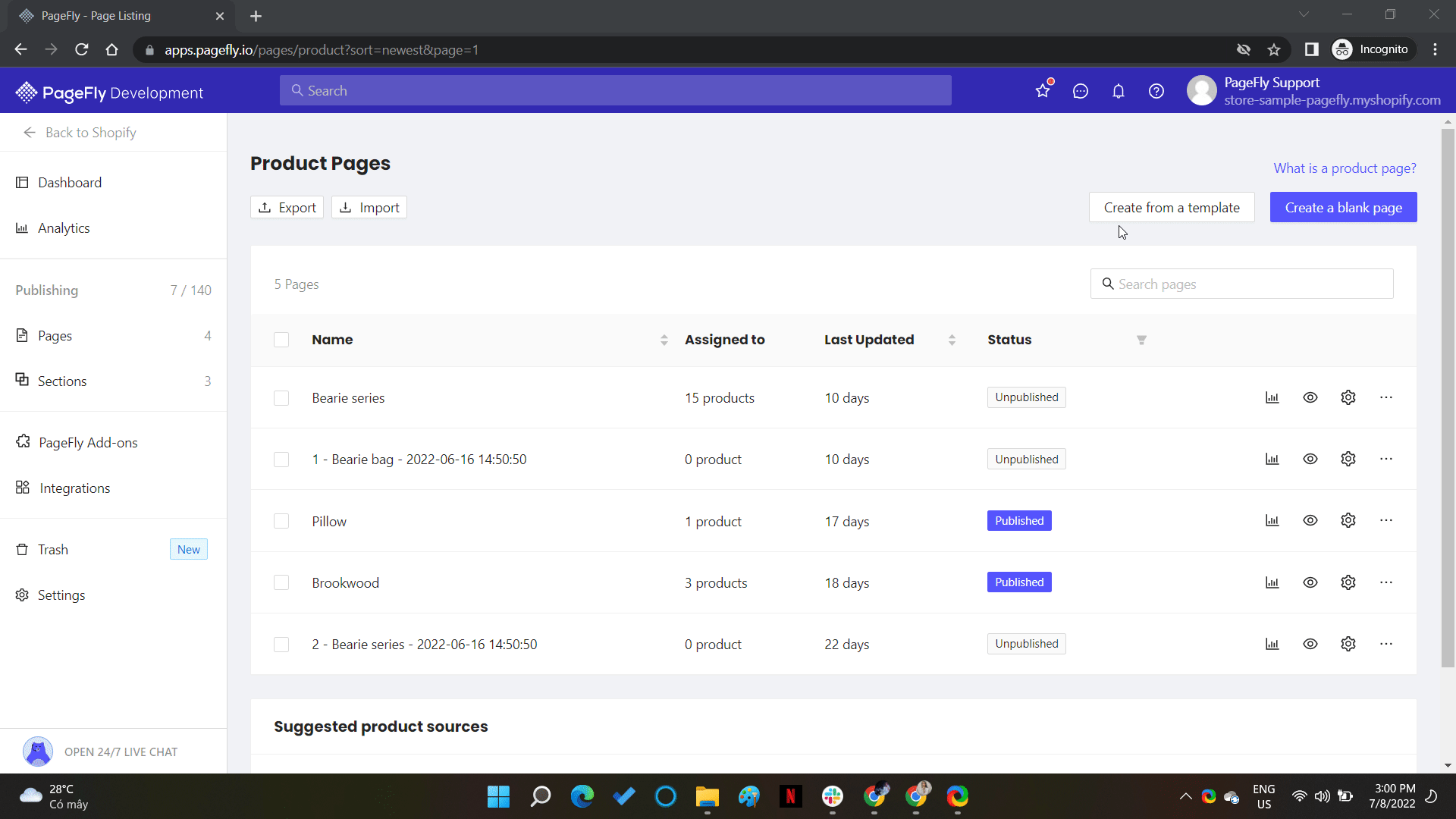Select the Brookwood page checkbox
Viewport: 1456px width, 819px height.
click(281, 582)
